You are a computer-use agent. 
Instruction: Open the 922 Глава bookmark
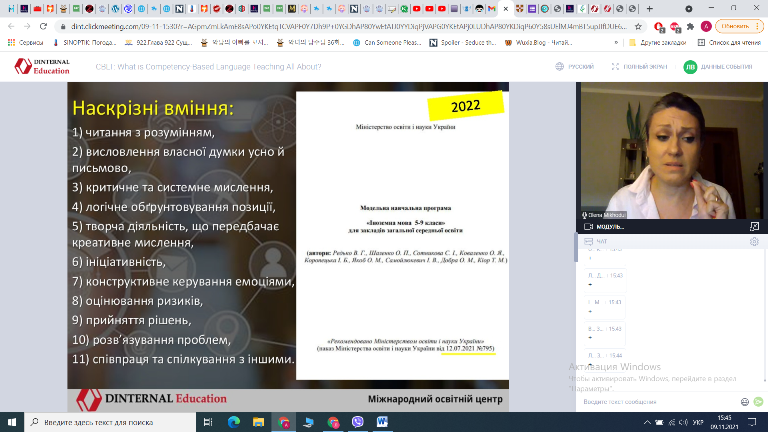coord(158,43)
